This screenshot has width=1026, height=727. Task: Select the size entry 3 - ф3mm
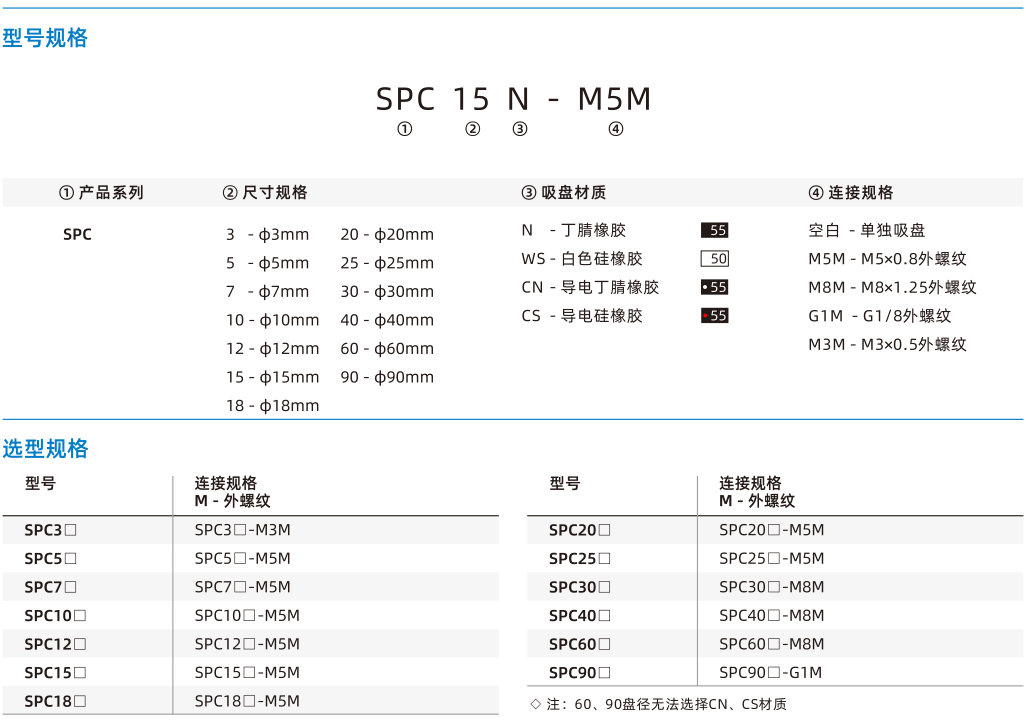pos(268,234)
